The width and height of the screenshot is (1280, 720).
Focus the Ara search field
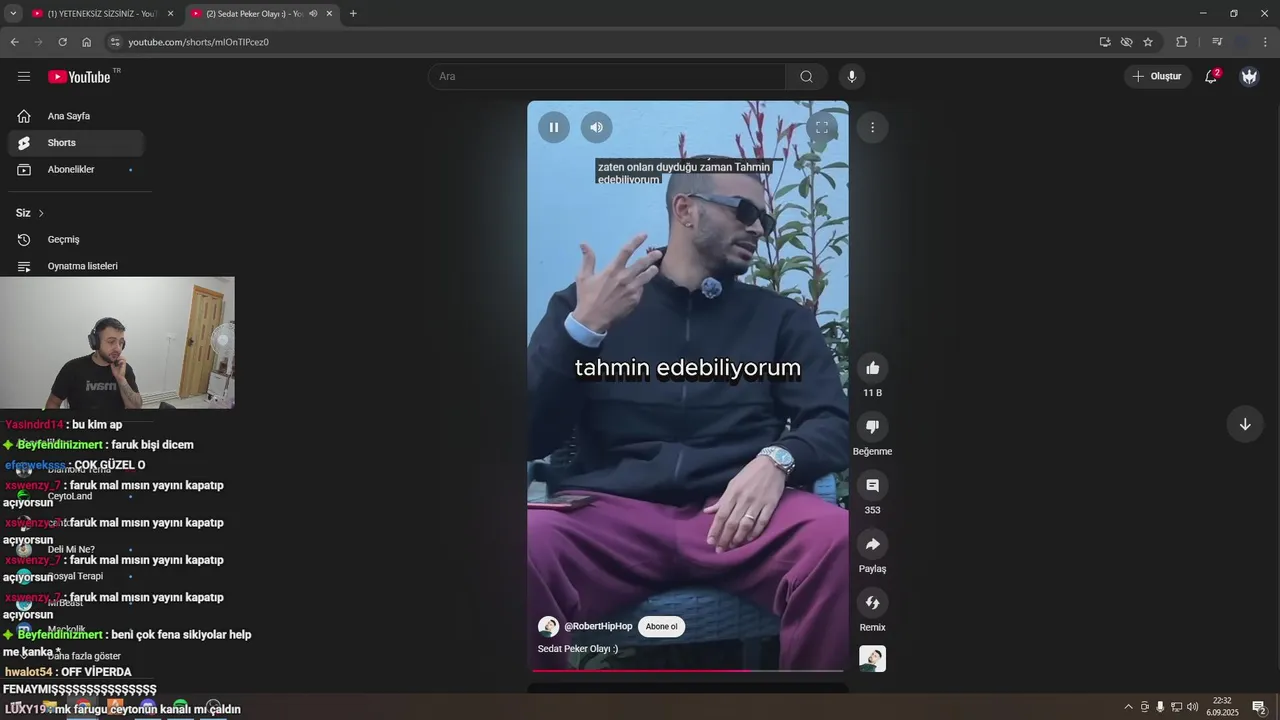coord(608,76)
